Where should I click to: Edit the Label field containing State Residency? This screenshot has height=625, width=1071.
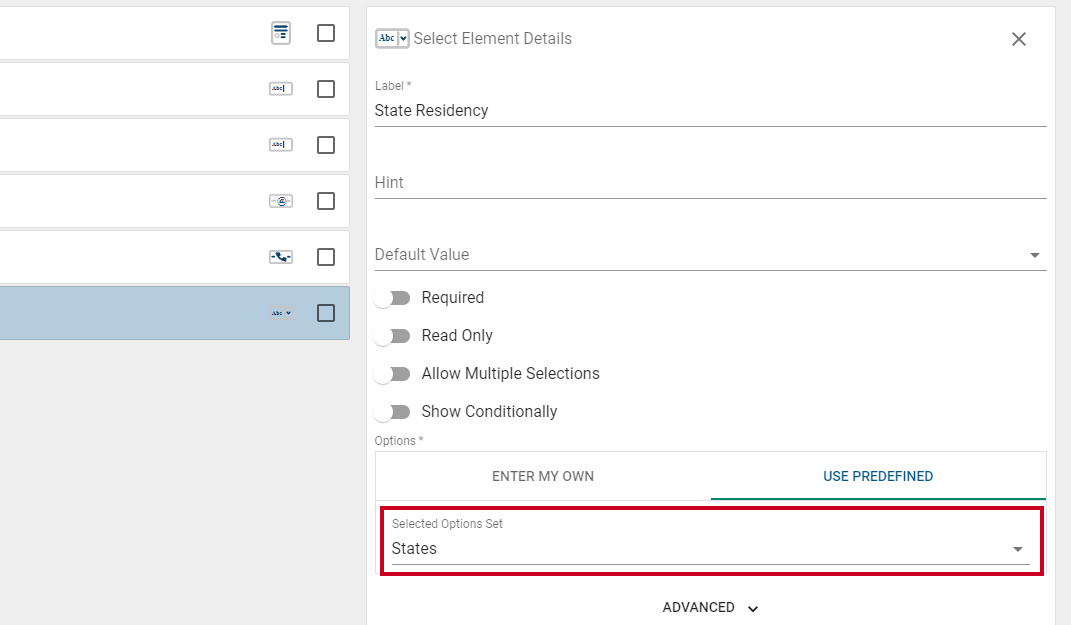pyautogui.click(x=710, y=111)
